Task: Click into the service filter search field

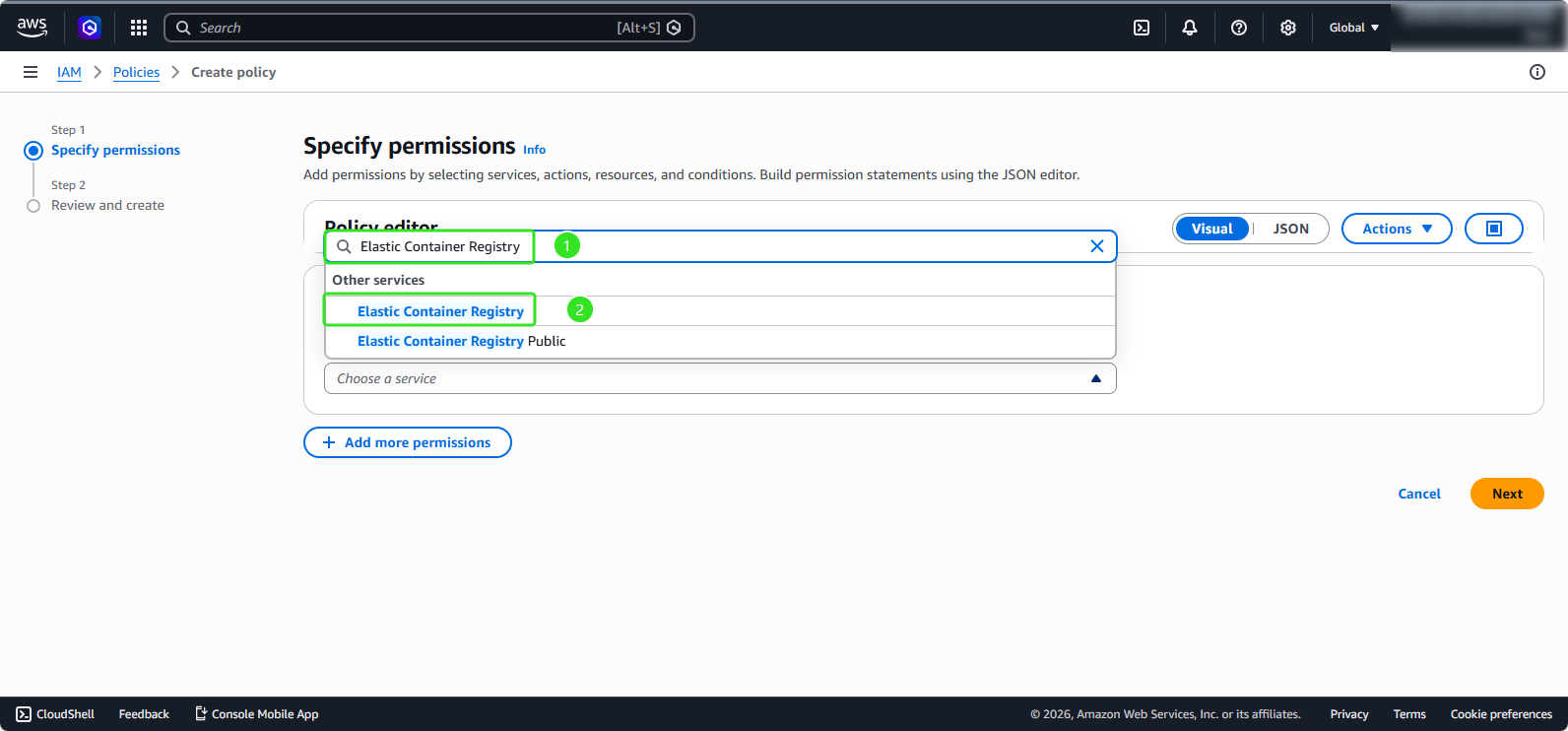Action: click(x=720, y=246)
